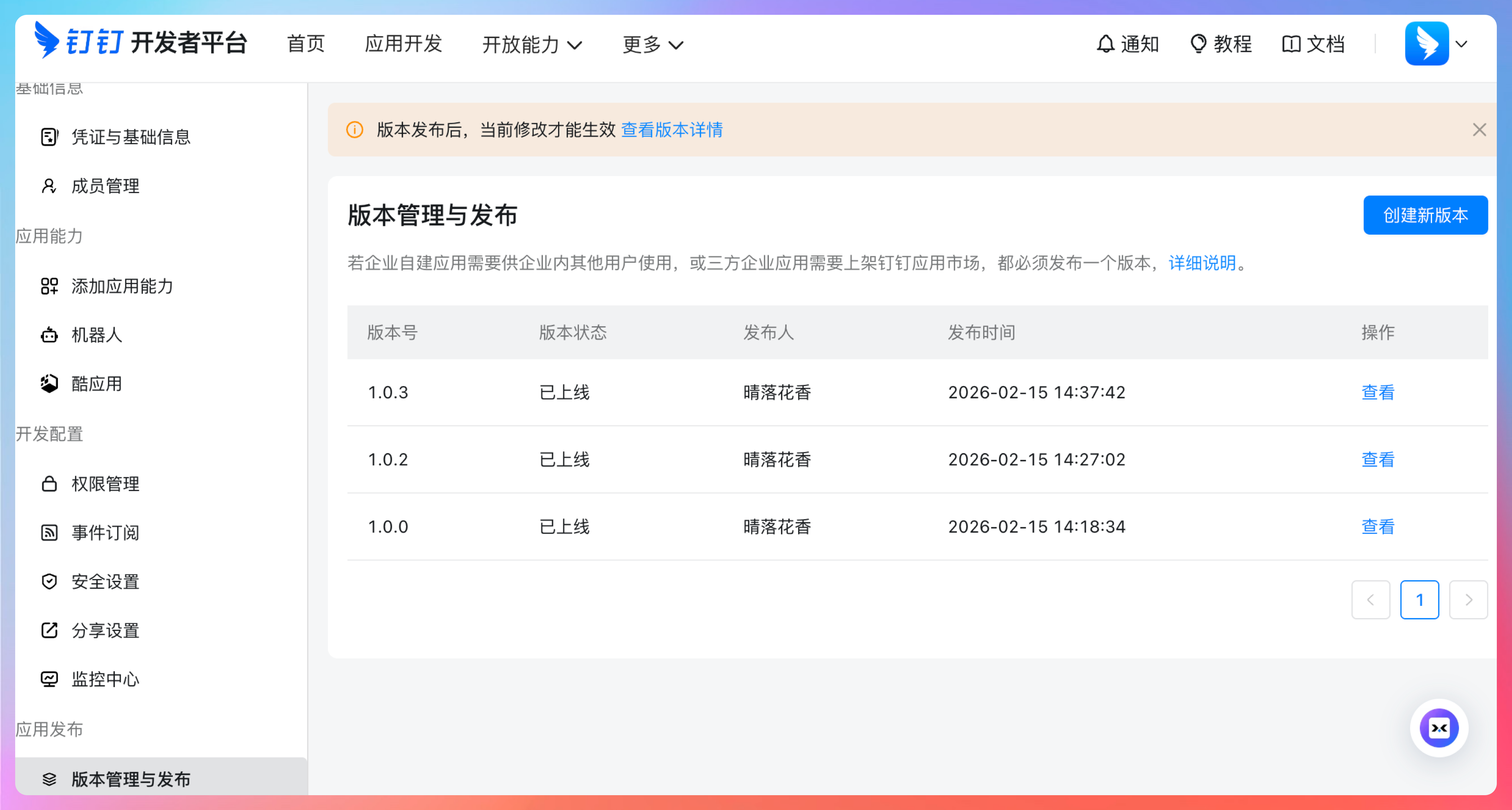Go to 应用开发 nav tab
The height and width of the screenshot is (810, 1512).
pos(403,44)
